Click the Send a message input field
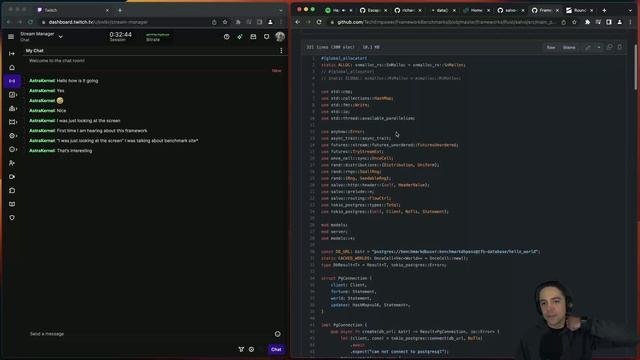The height and width of the screenshot is (360, 640). tap(149, 334)
